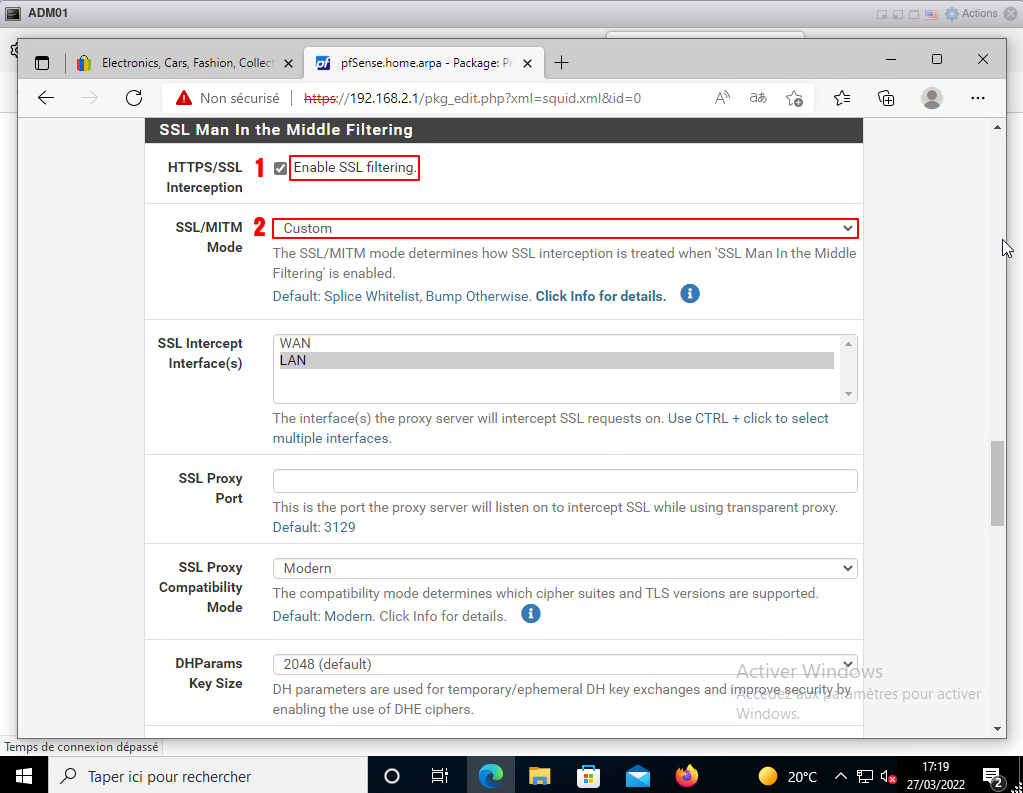Open the SSL/MITM Mode dropdown

click(565, 228)
